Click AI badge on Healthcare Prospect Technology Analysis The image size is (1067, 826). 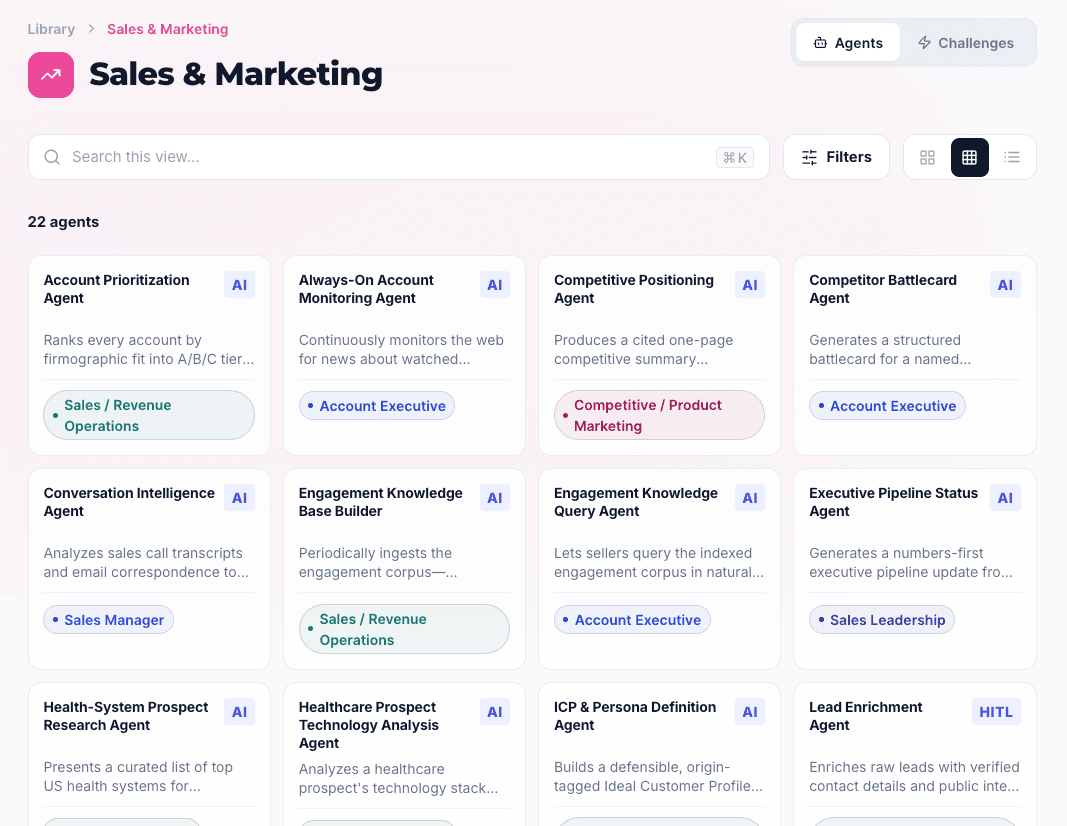495,712
